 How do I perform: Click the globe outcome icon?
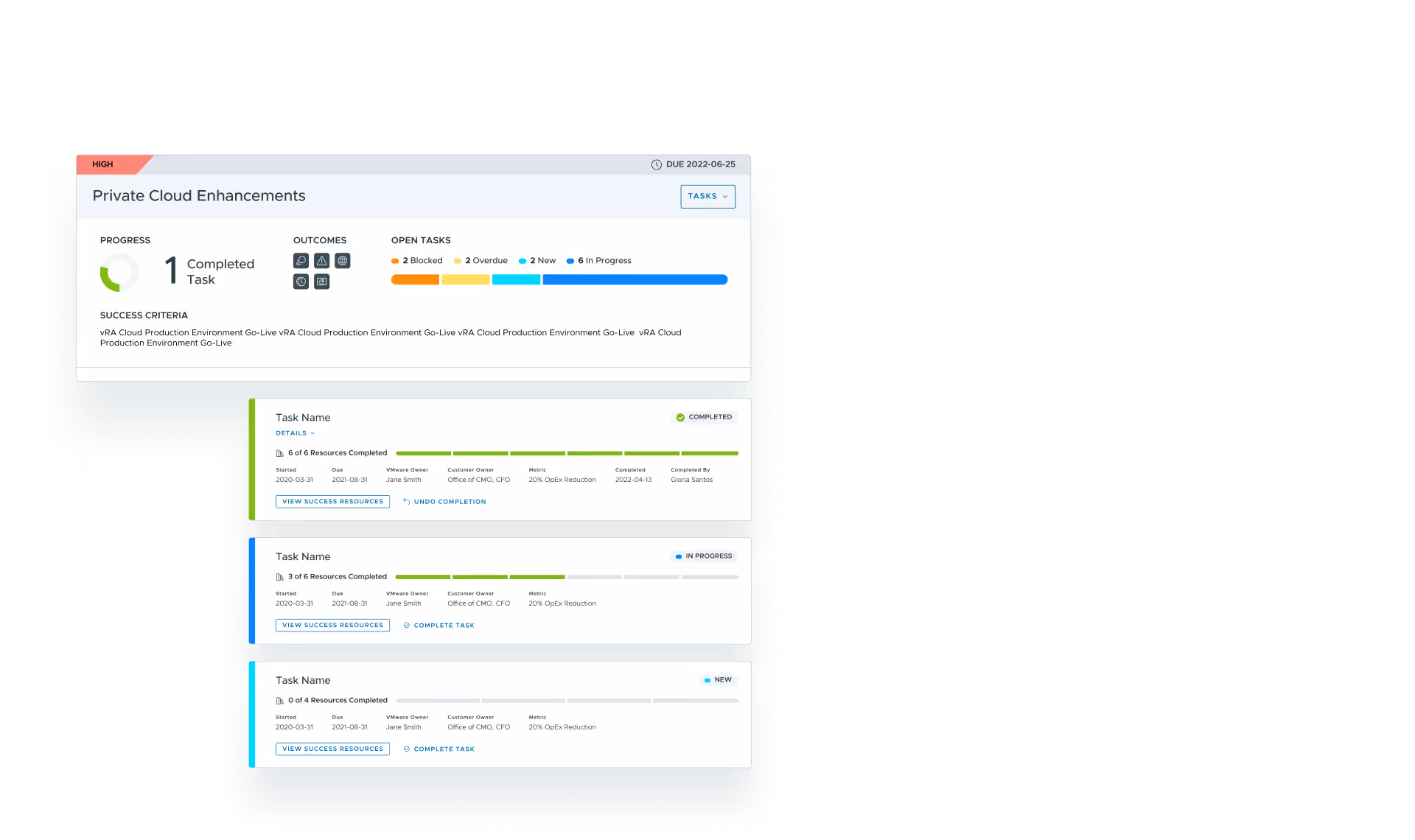pyautogui.click(x=342, y=261)
